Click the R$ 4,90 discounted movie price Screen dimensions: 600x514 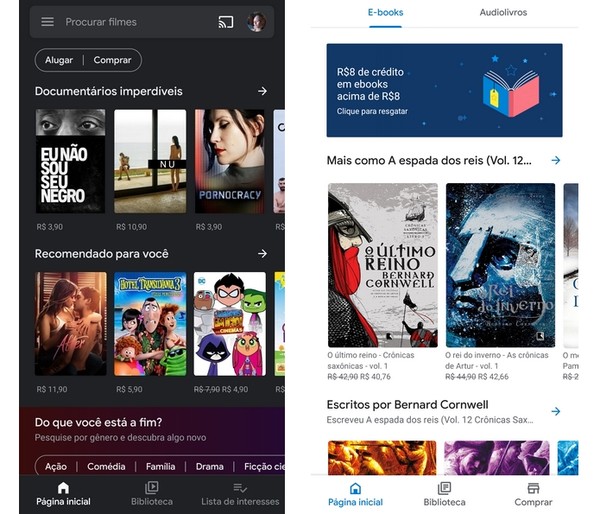click(x=235, y=389)
